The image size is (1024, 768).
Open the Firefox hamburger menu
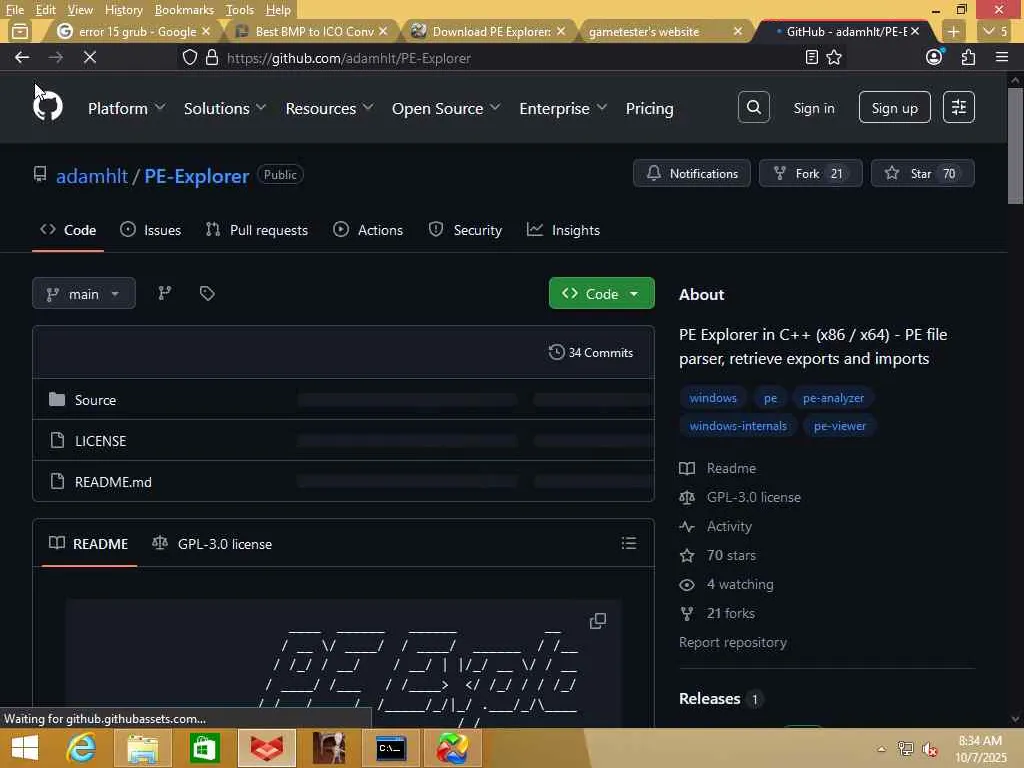pos(1002,57)
